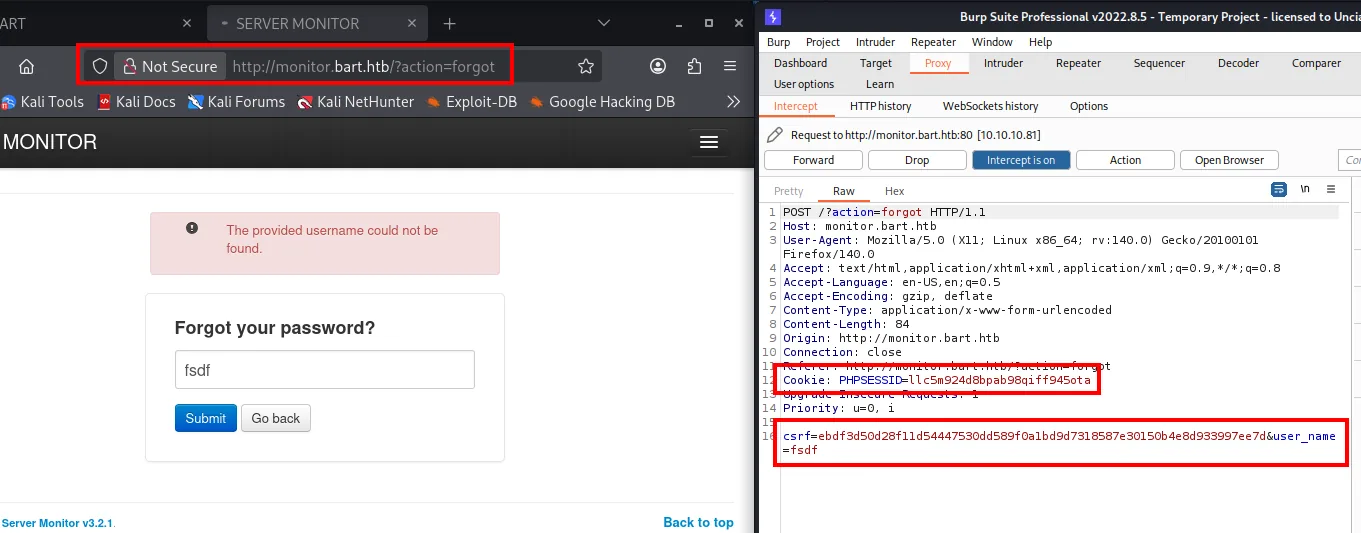Screen dimensions: 1361x533
Task: Switch message view to Hex
Action: pos(894,191)
